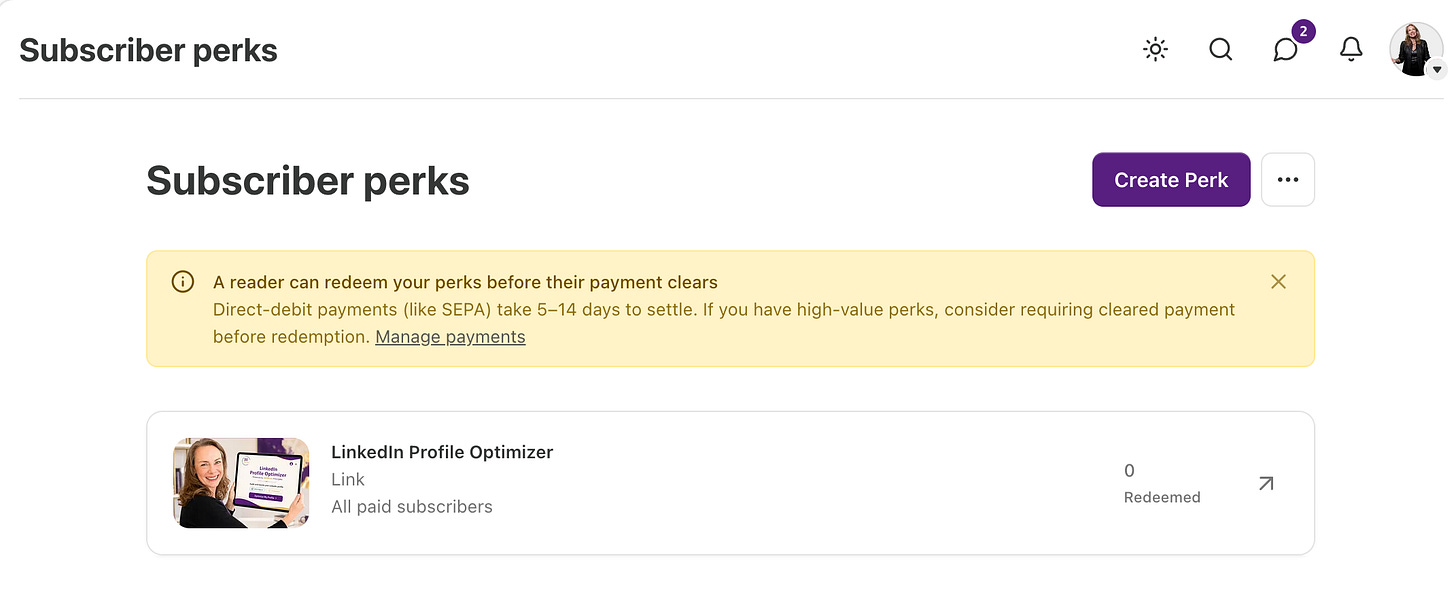Click the Create Perk button

coord(1171,180)
